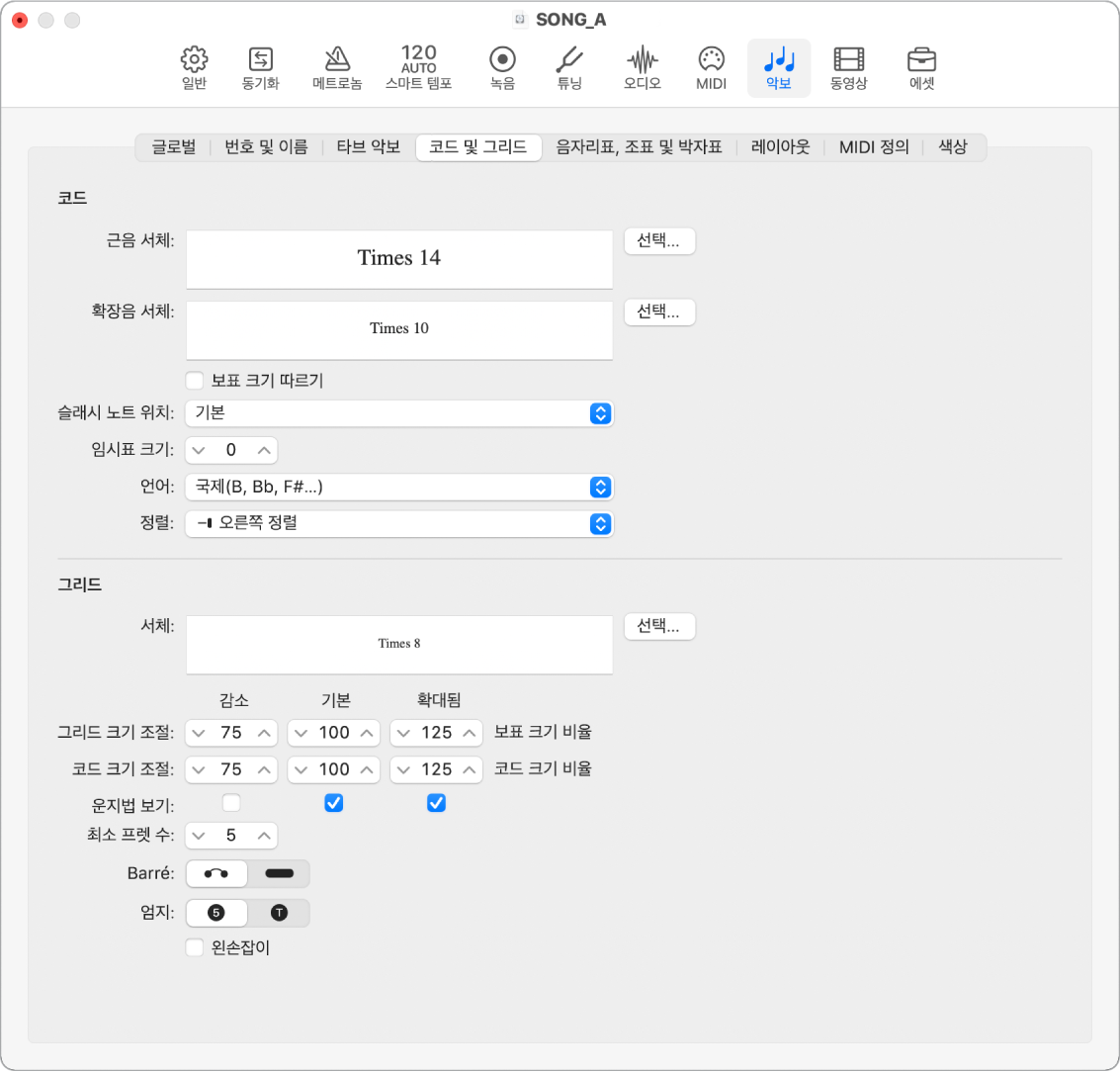Open the 튜닝 tuning fork settings
This screenshot has height=1073, width=1120.
click(x=569, y=67)
